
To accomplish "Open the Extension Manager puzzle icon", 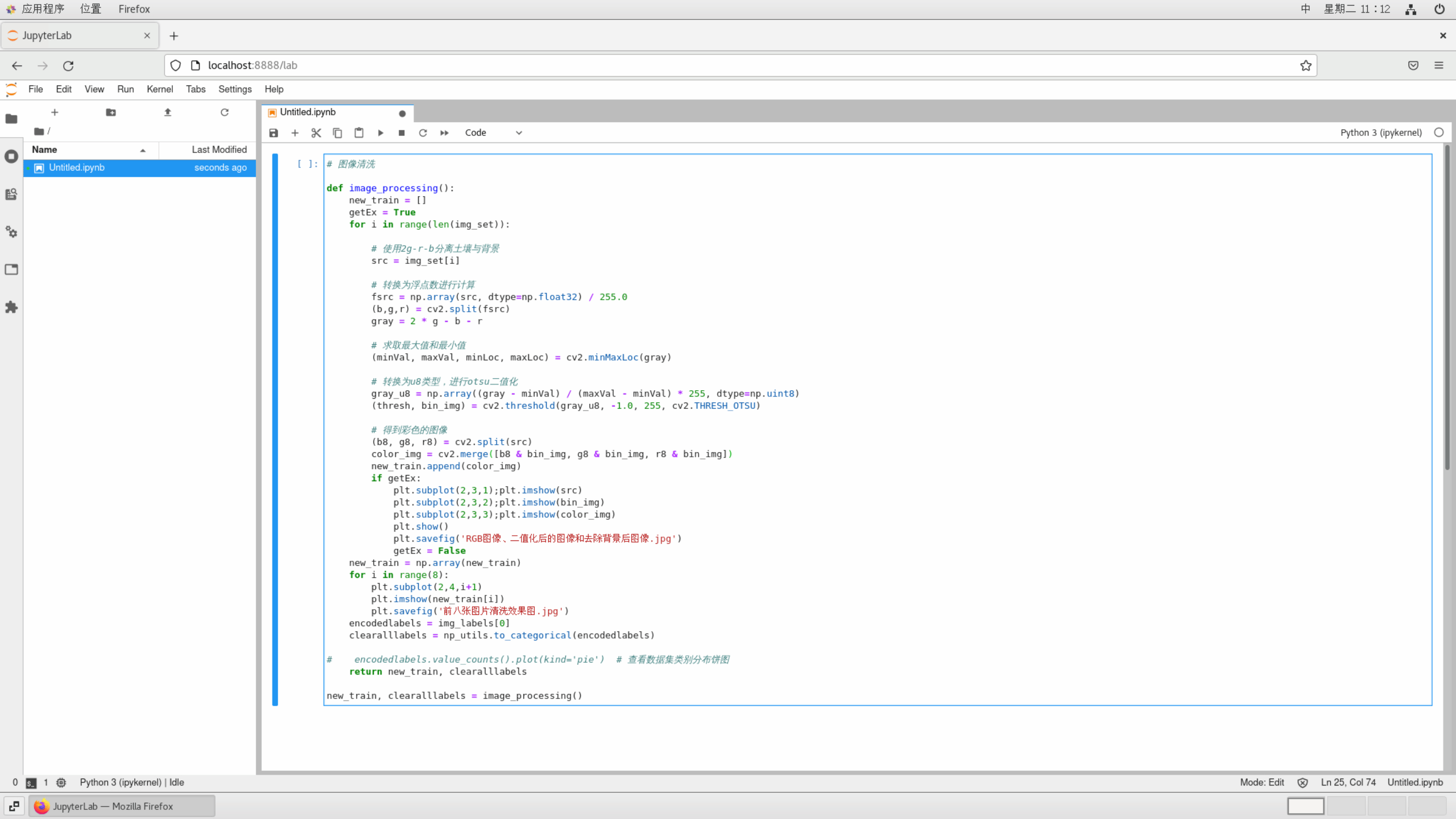I will click(11, 307).
